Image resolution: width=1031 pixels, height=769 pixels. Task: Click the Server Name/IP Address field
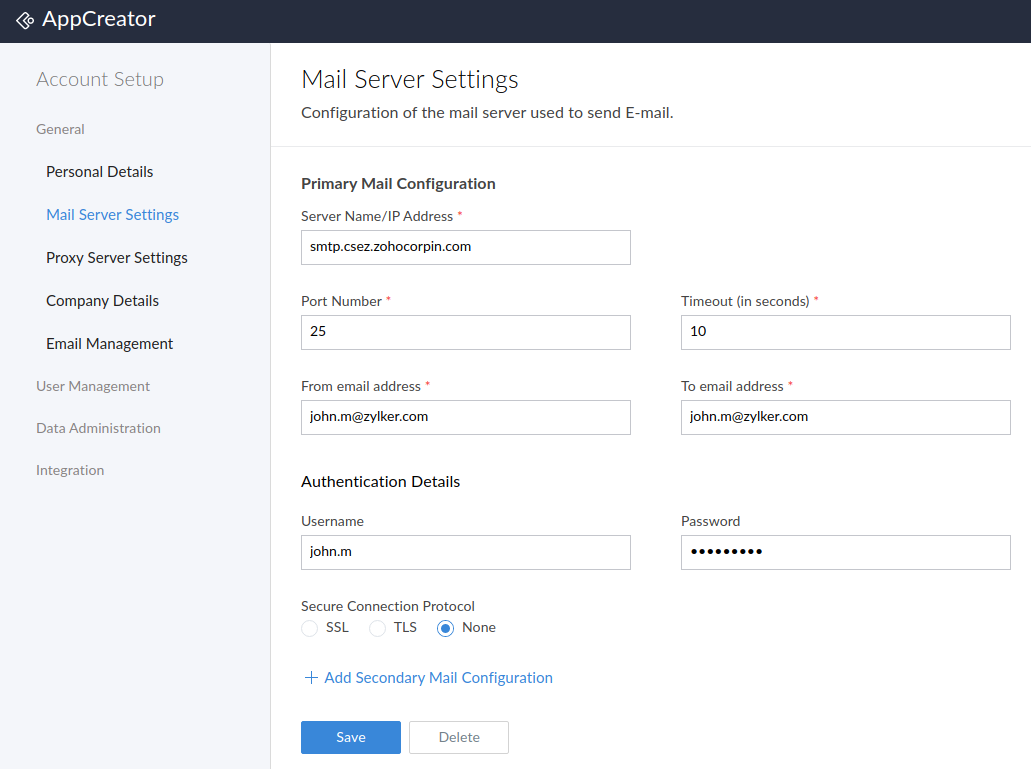pyautogui.click(x=465, y=247)
